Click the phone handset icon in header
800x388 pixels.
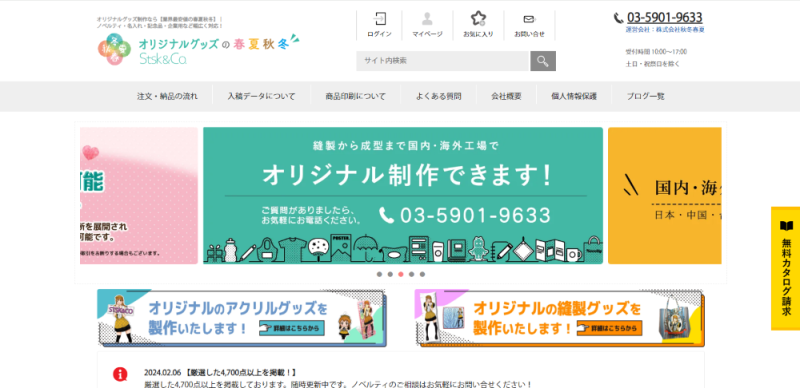coord(618,18)
